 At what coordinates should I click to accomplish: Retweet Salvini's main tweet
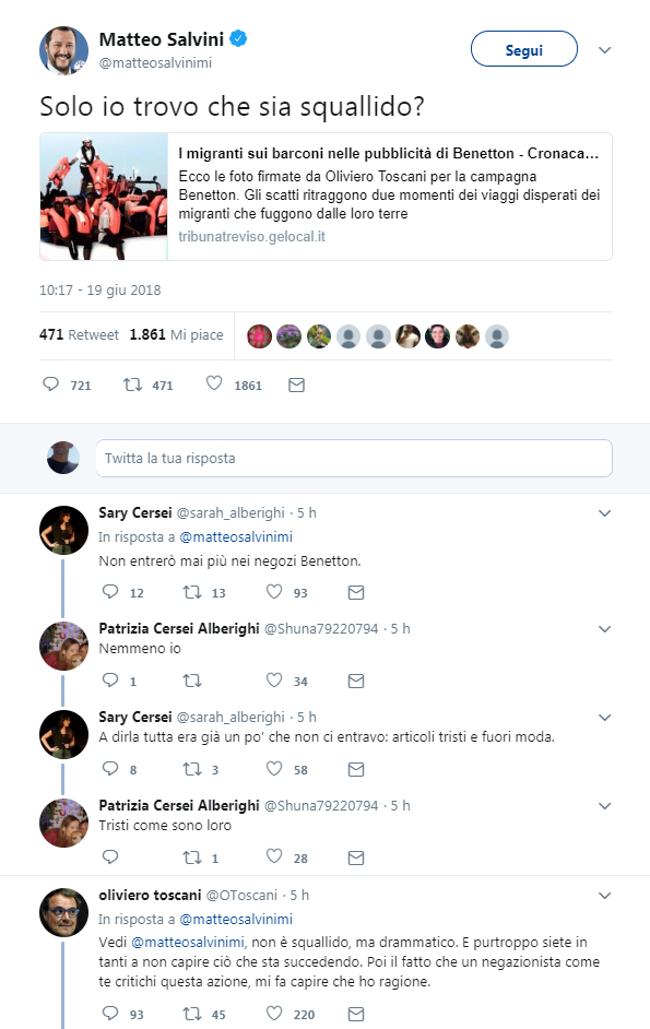pyautogui.click(x=132, y=384)
